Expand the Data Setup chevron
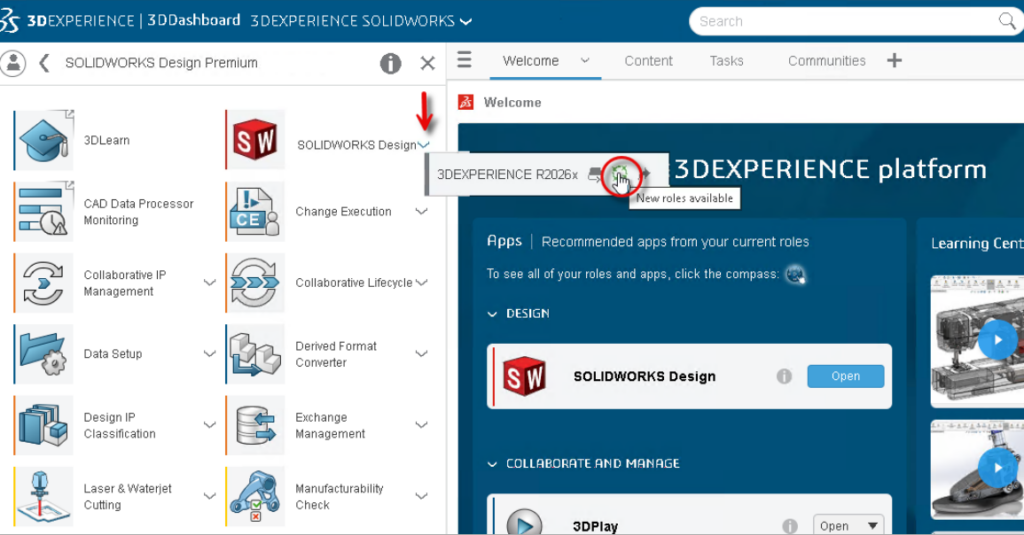The height and width of the screenshot is (535, 1024). tap(210, 354)
